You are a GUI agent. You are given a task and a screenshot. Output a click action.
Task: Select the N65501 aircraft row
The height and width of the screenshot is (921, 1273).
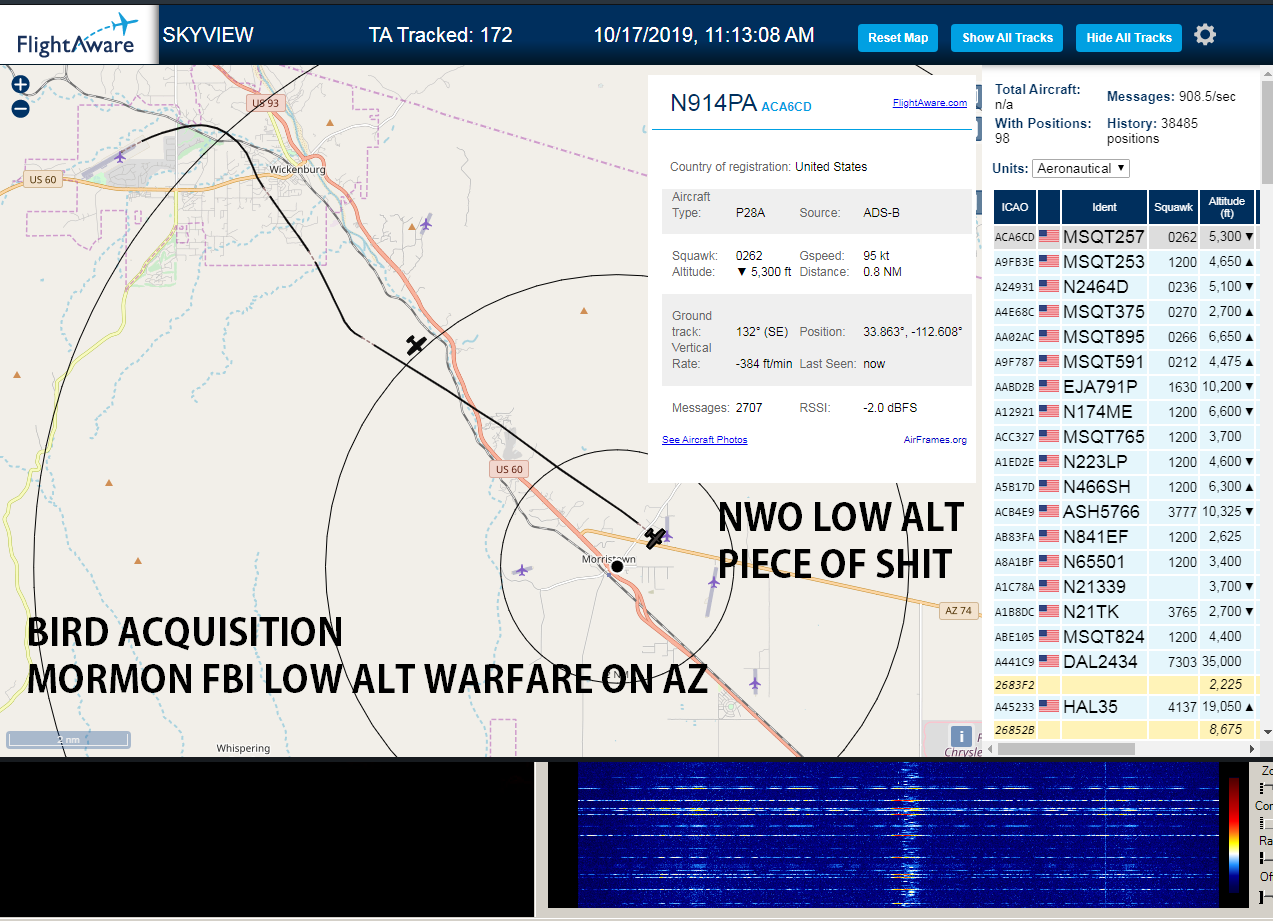(1125, 562)
